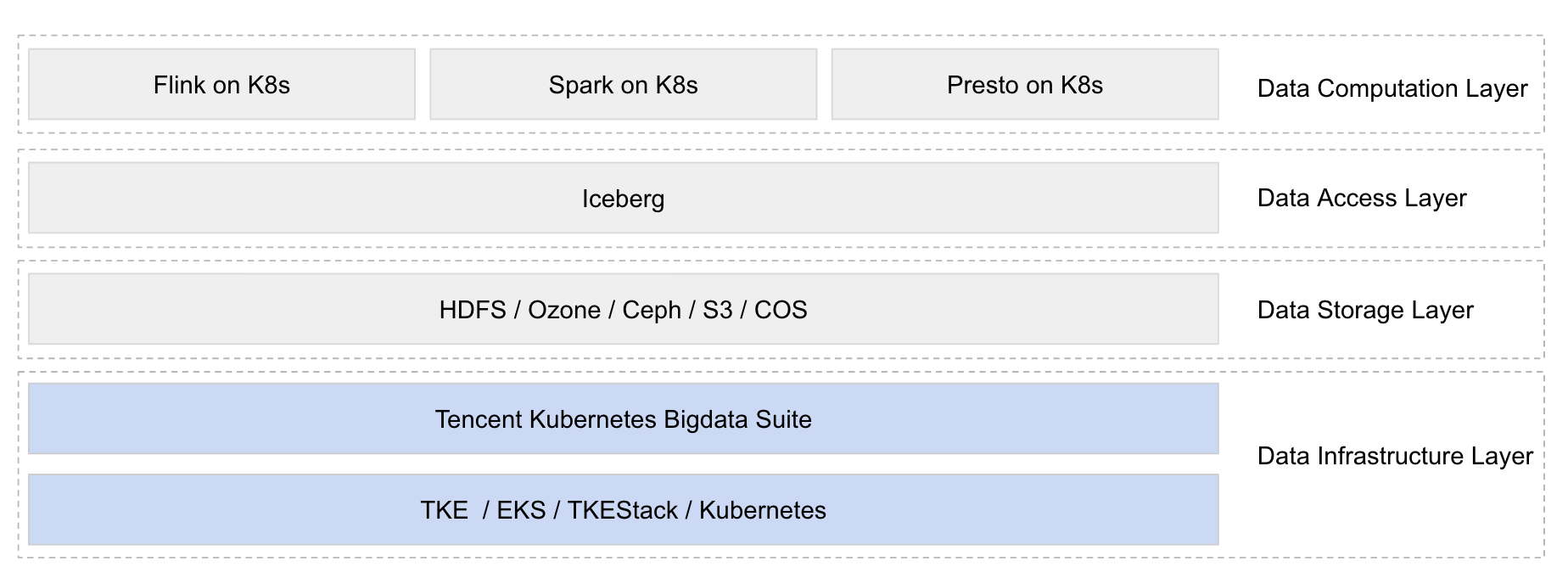Viewport: 1568px width, 584px height.
Task: Click the TKEStack text in the blue box
Action: pos(622,510)
